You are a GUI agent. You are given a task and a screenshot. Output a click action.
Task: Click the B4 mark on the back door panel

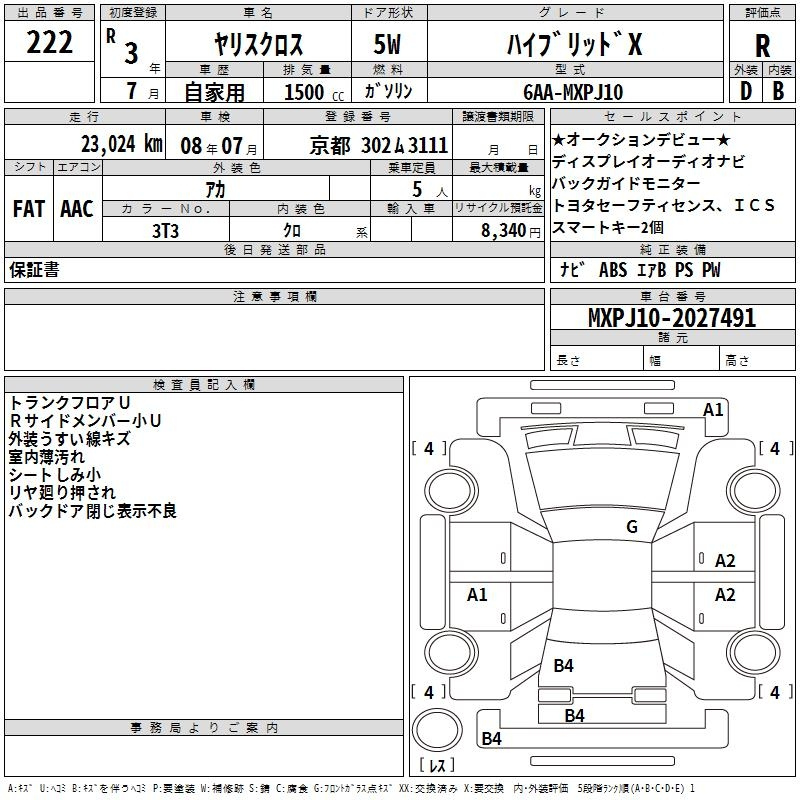563,666
